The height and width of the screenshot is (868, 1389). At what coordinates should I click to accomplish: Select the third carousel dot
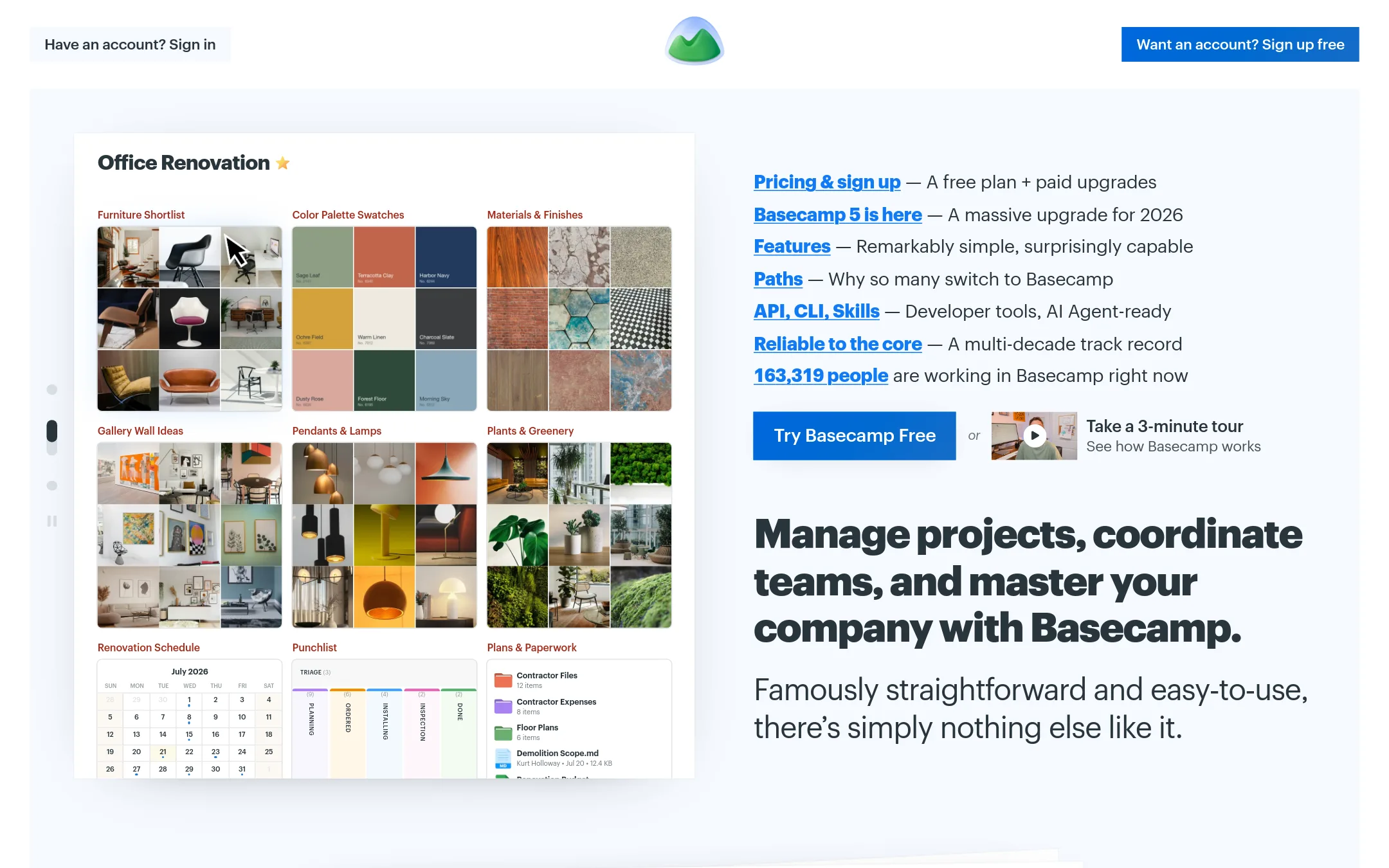(x=52, y=485)
